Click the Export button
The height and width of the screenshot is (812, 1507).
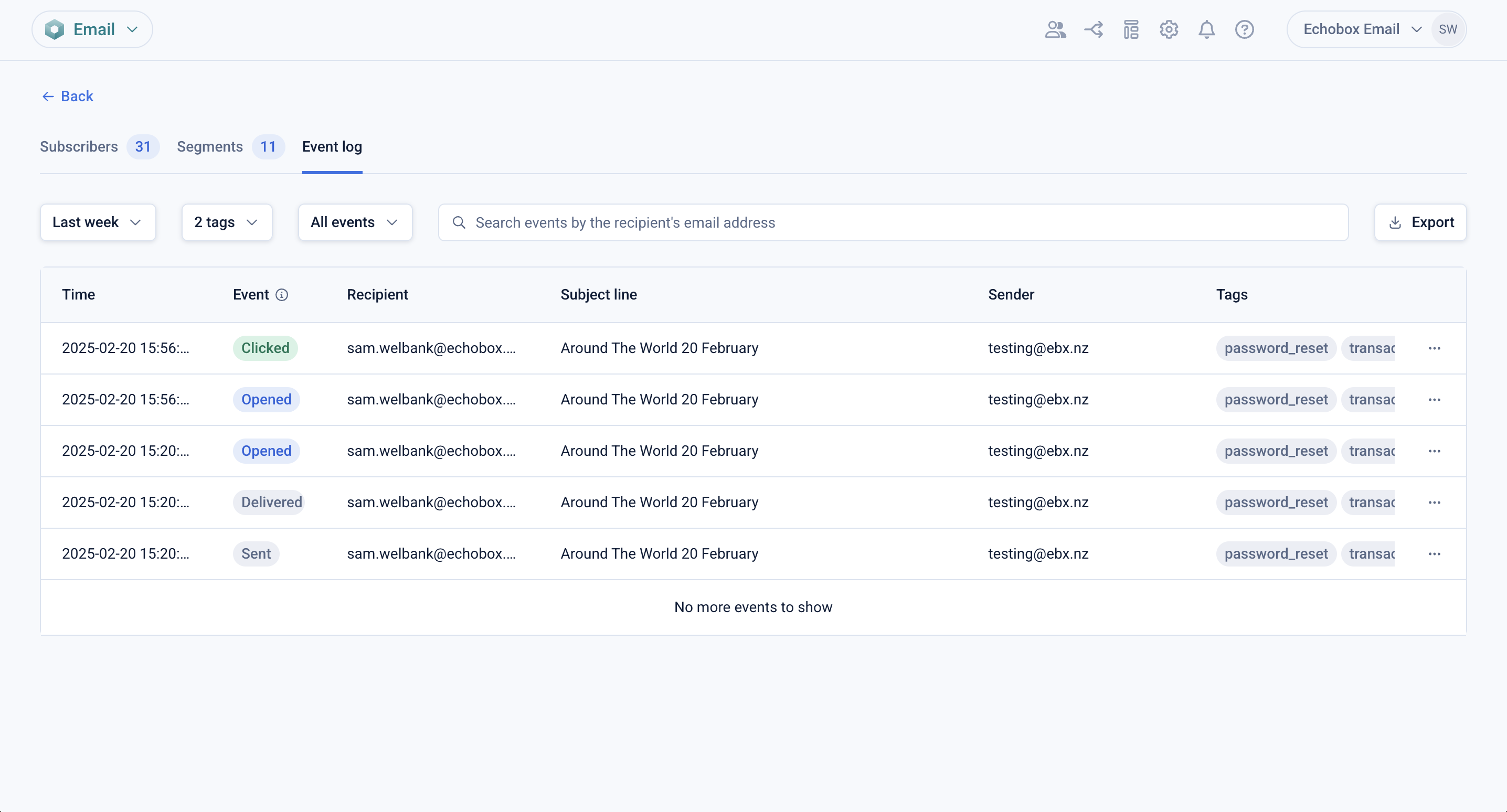pos(1420,222)
